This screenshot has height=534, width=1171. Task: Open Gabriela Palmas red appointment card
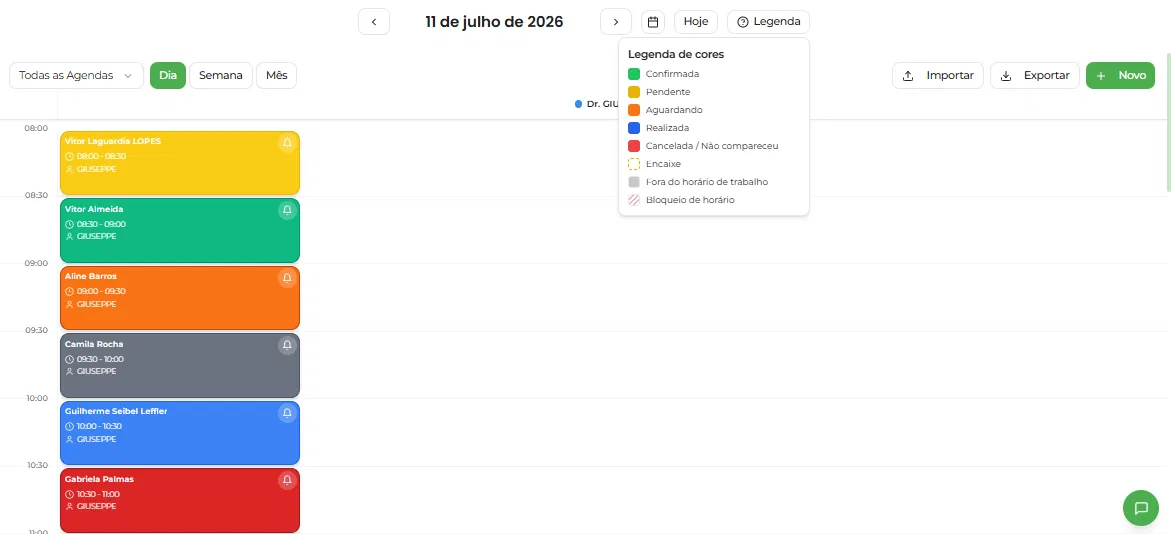(x=180, y=500)
